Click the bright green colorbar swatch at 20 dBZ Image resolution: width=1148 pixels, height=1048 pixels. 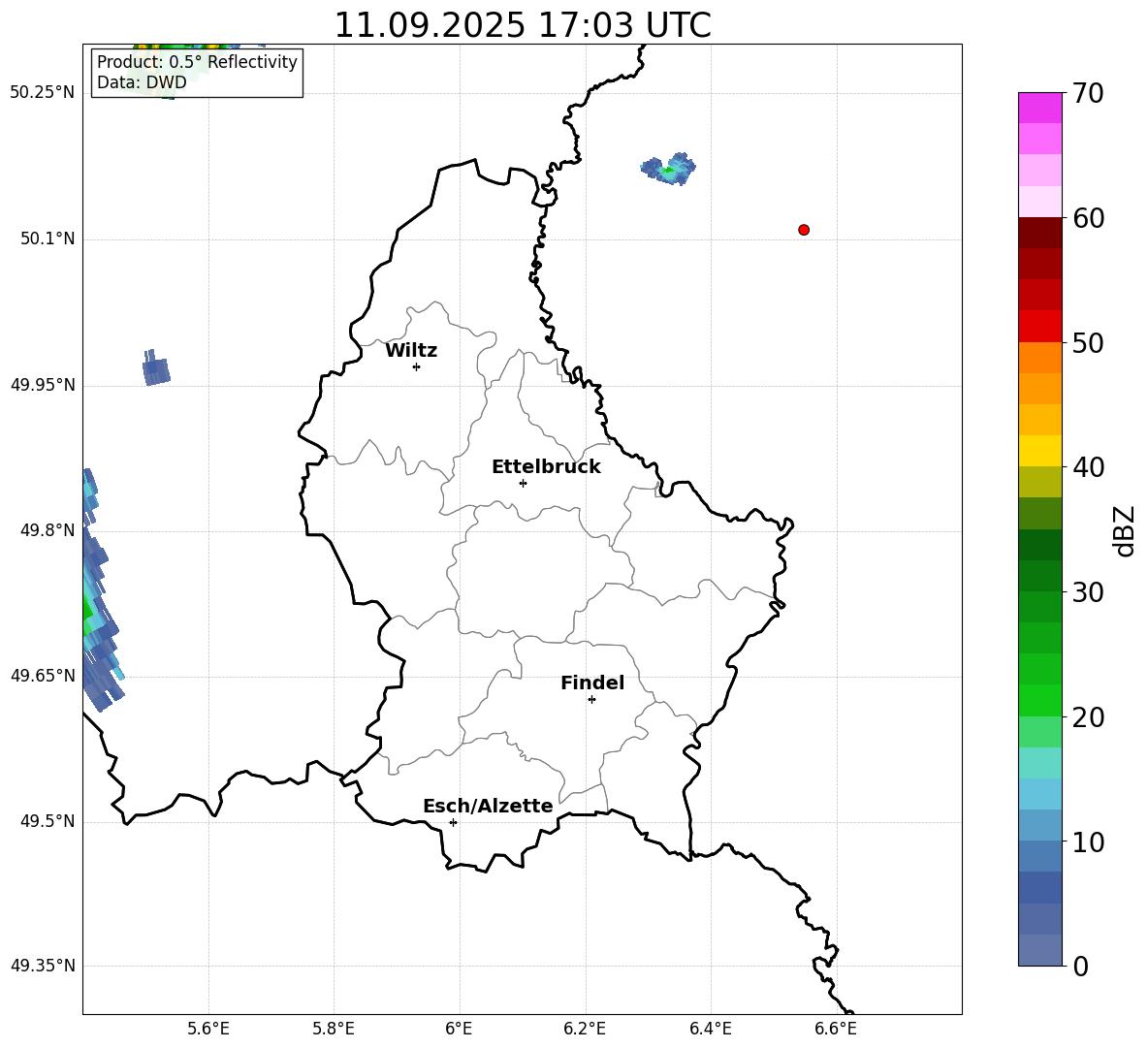1040,700
